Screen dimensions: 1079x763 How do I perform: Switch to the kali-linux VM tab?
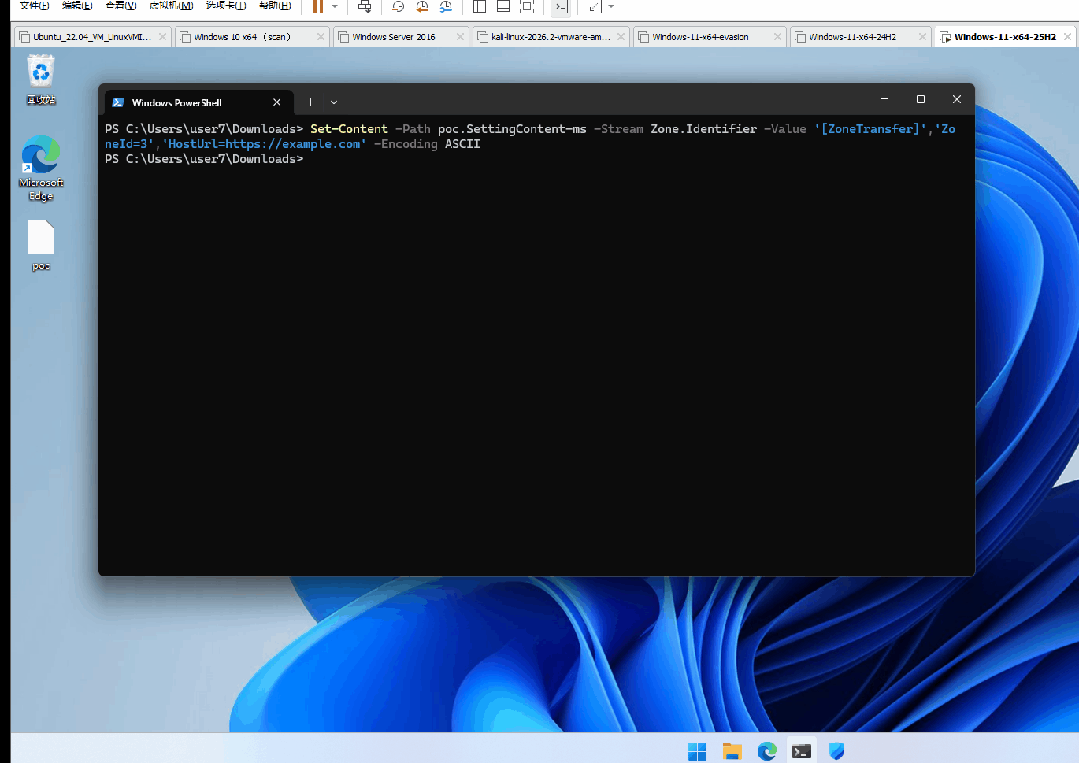point(551,36)
